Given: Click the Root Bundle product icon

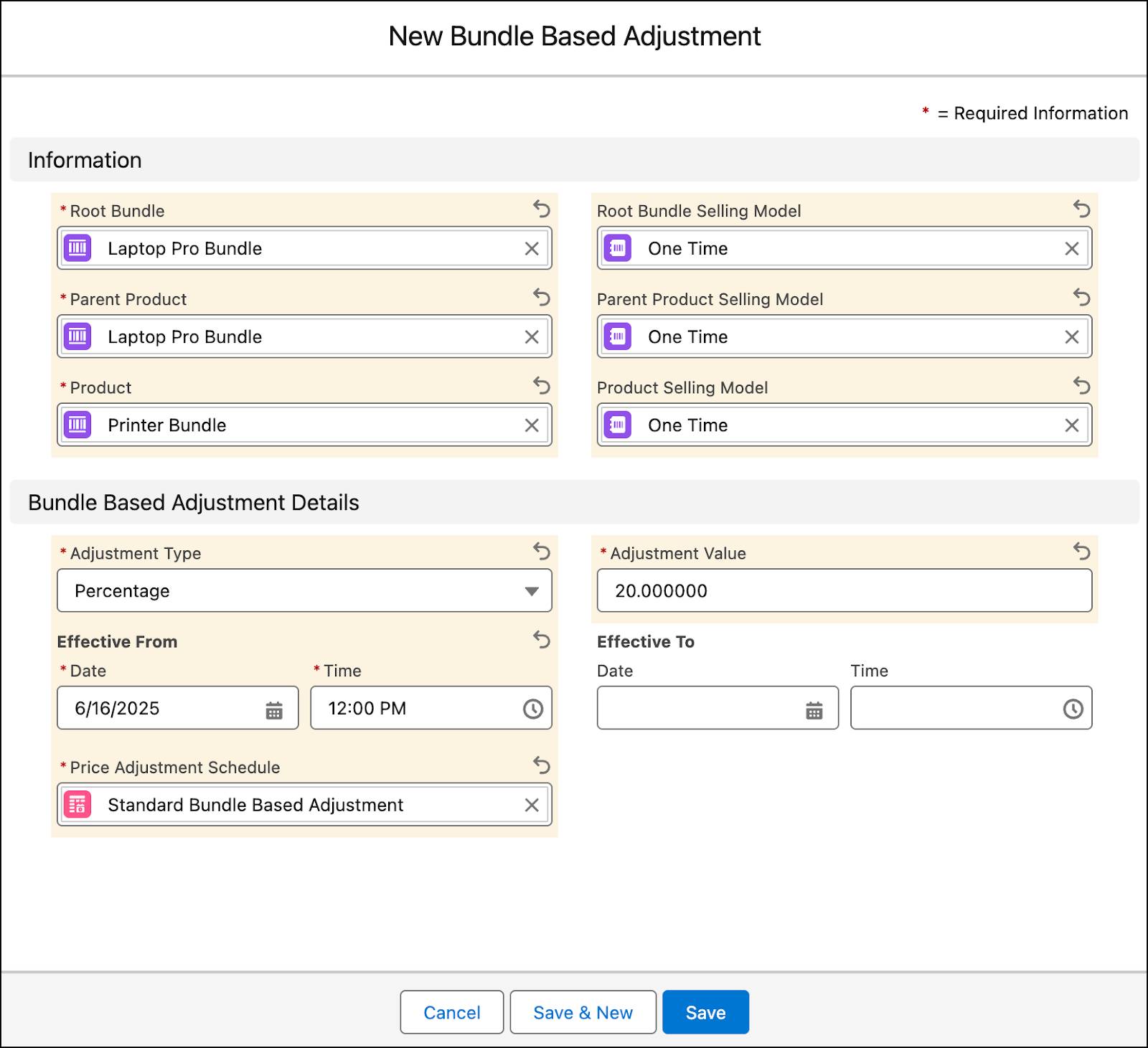Looking at the screenshot, I should [77, 248].
